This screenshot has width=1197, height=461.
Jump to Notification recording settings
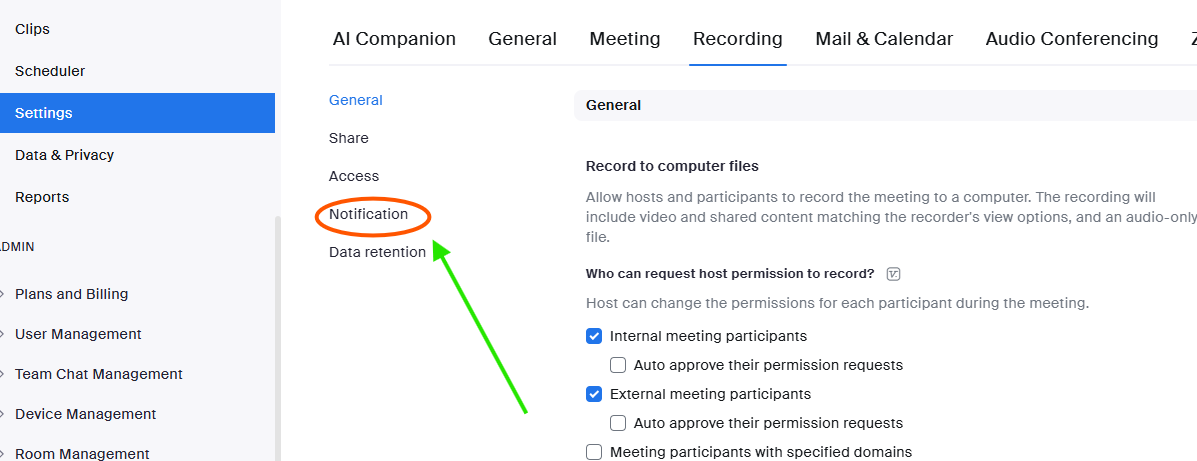coord(369,214)
